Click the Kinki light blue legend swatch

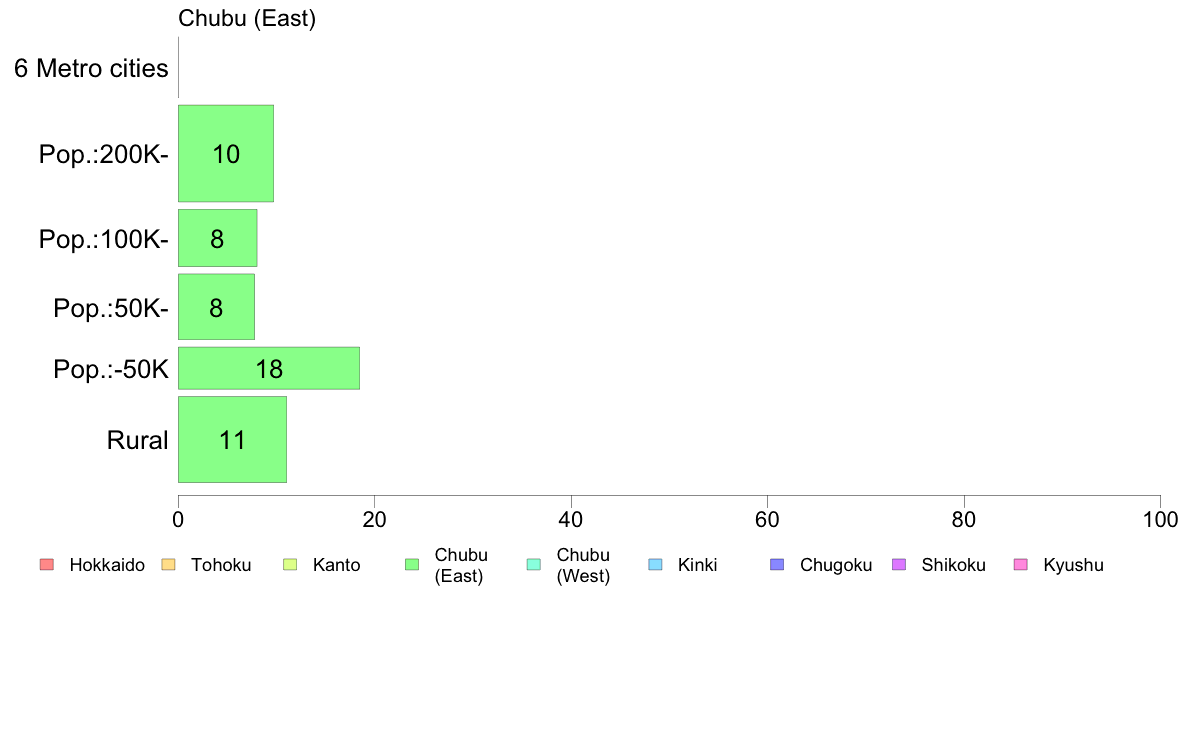pyautogui.click(x=655, y=565)
